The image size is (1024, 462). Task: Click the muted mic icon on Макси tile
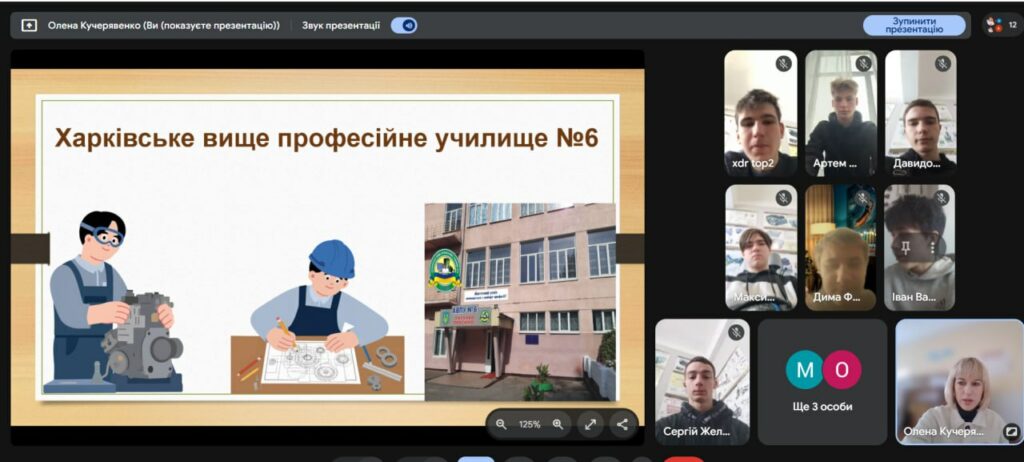pos(783,198)
